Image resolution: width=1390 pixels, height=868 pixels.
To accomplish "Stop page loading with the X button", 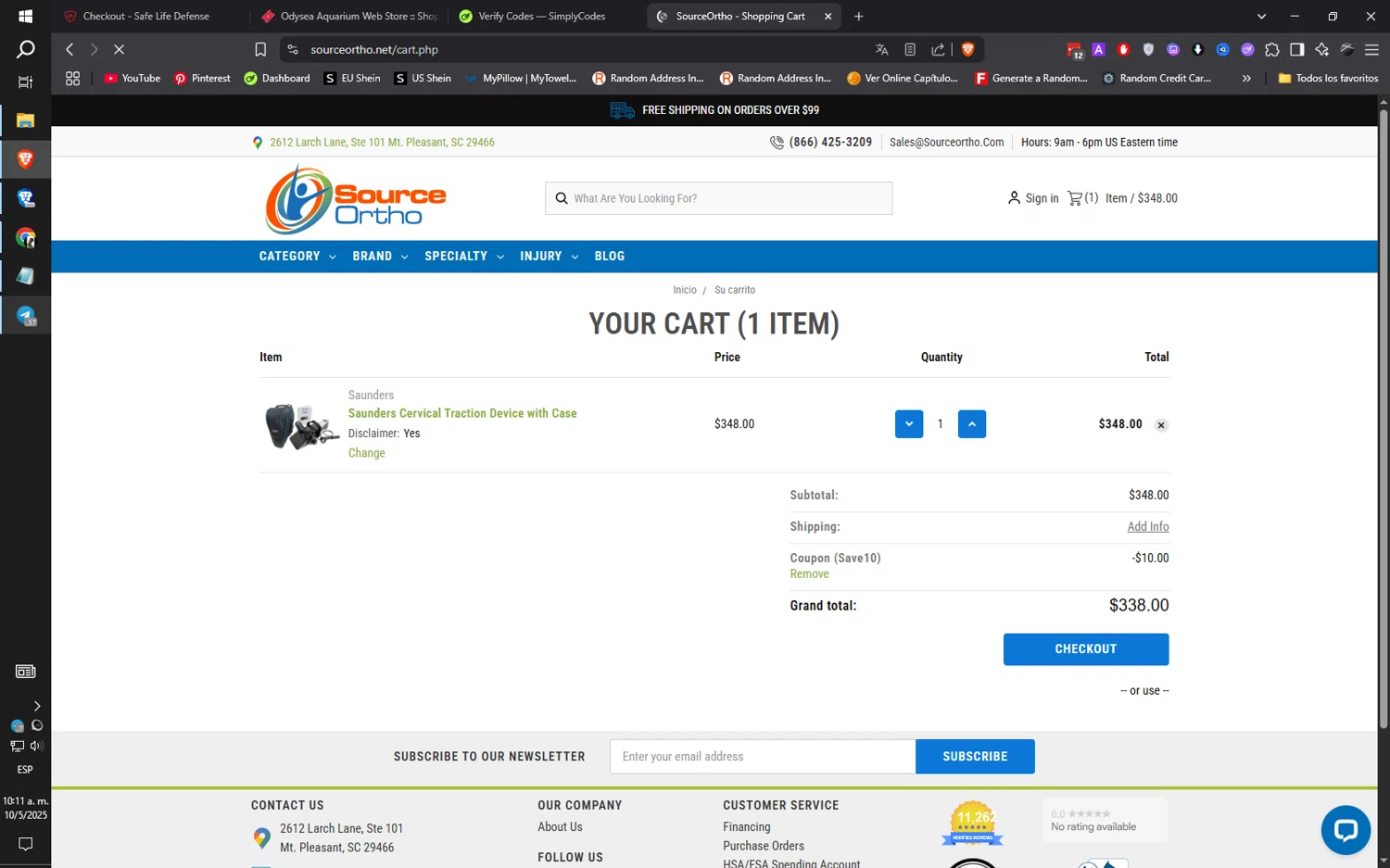I will [119, 49].
